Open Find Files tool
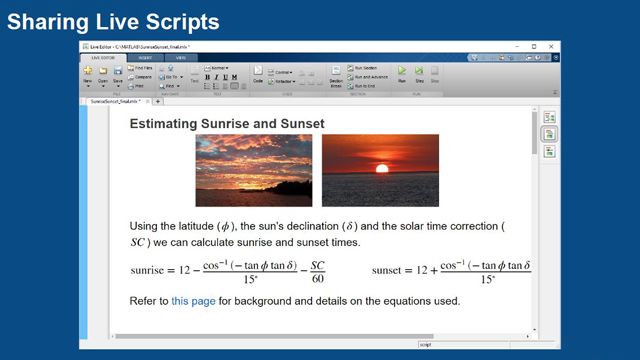Screen dimensions: 640x360 point(140,68)
